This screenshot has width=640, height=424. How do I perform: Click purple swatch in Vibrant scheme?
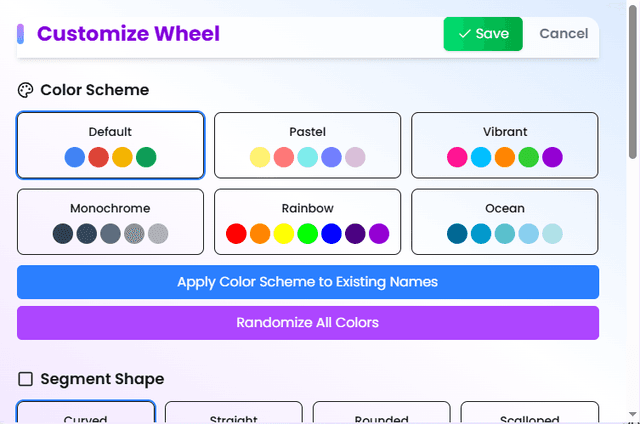point(552,157)
